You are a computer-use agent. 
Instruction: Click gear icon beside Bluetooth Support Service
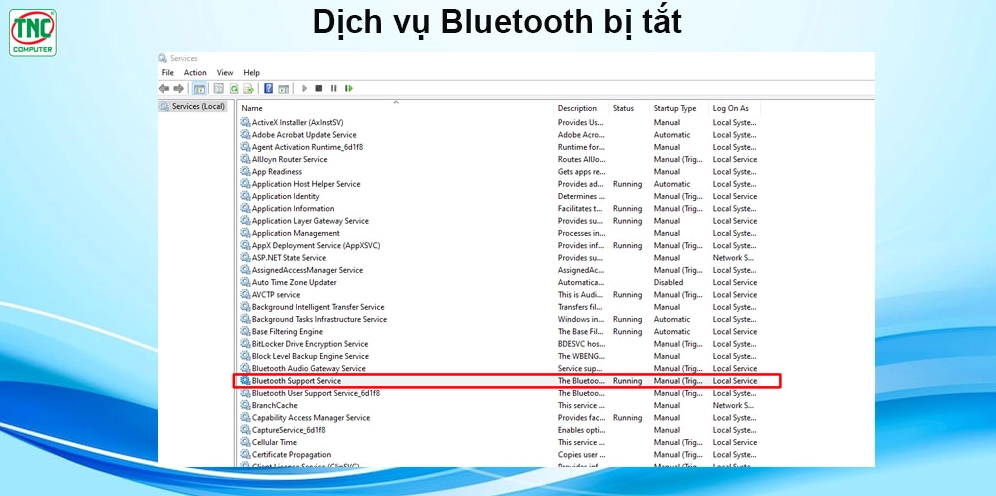coord(245,381)
